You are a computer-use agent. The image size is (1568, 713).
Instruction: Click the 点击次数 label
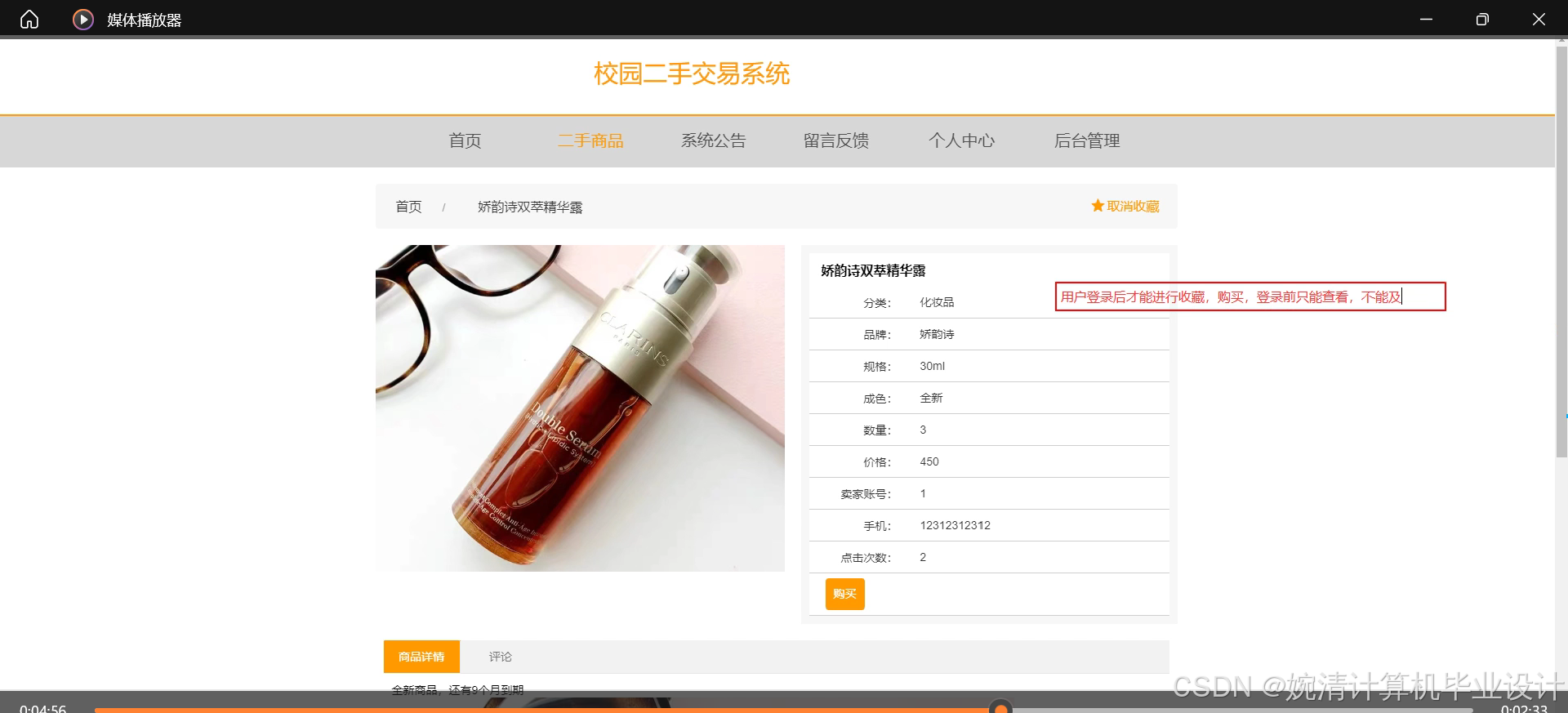(866, 558)
